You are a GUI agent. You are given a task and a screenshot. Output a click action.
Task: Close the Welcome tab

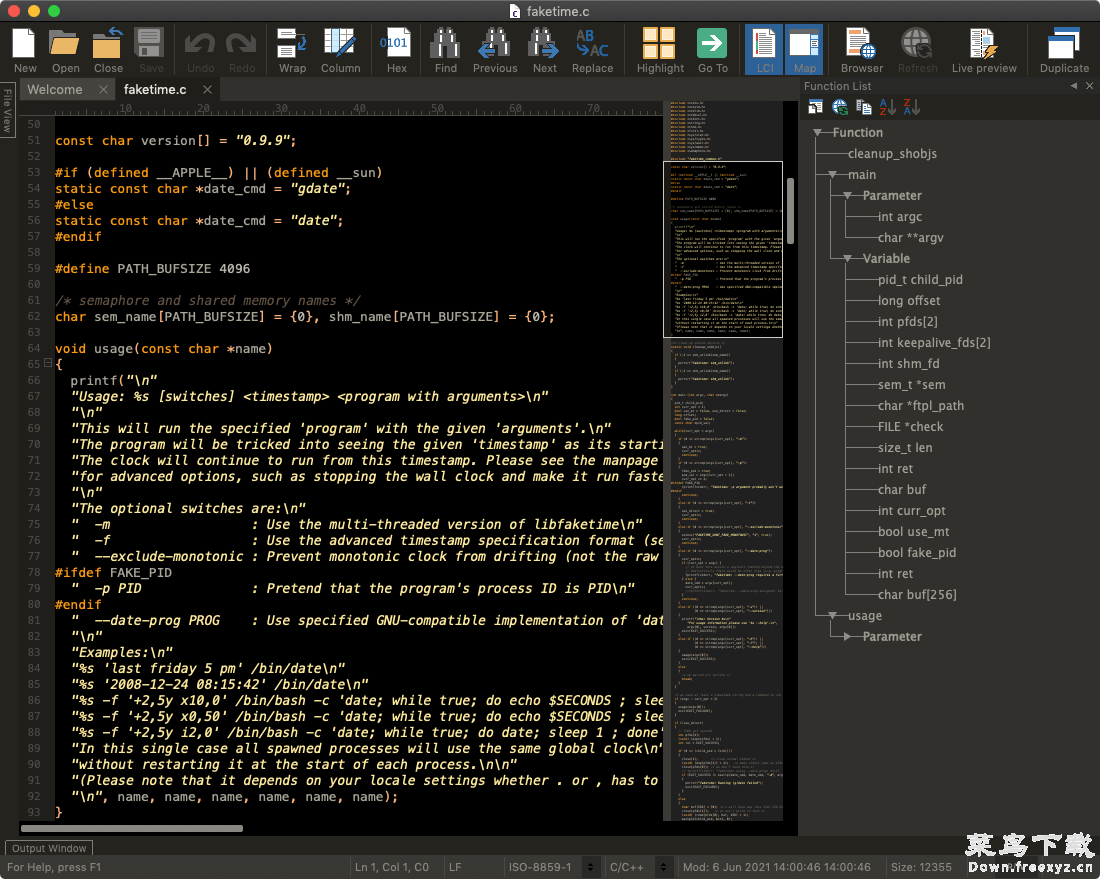pyautogui.click(x=103, y=90)
